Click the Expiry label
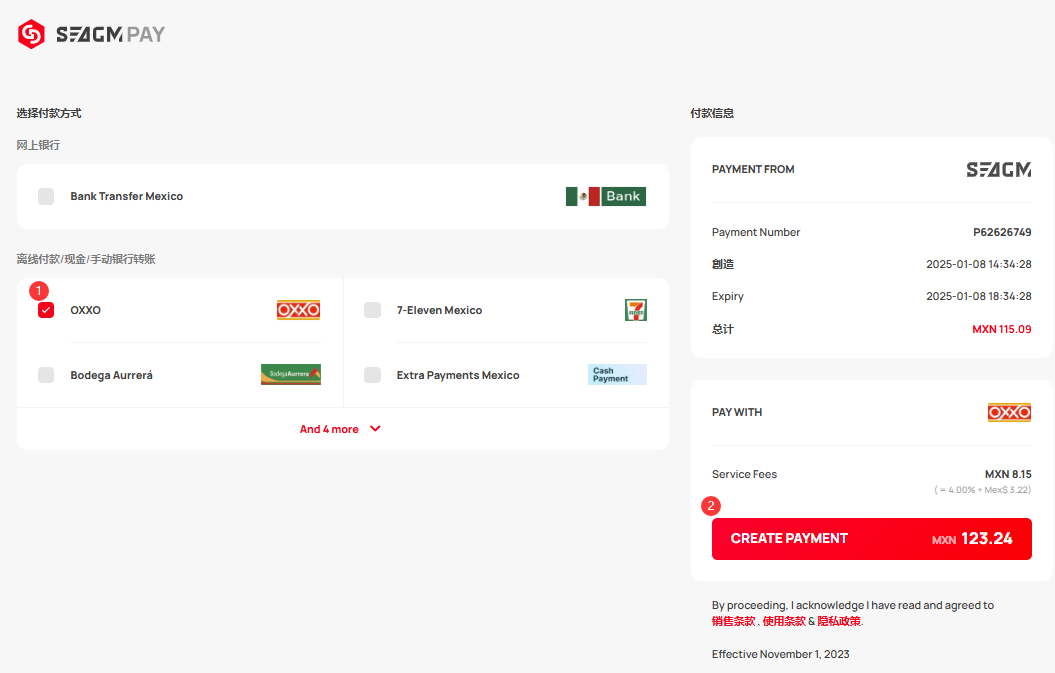1055x673 pixels. click(x=727, y=296)
